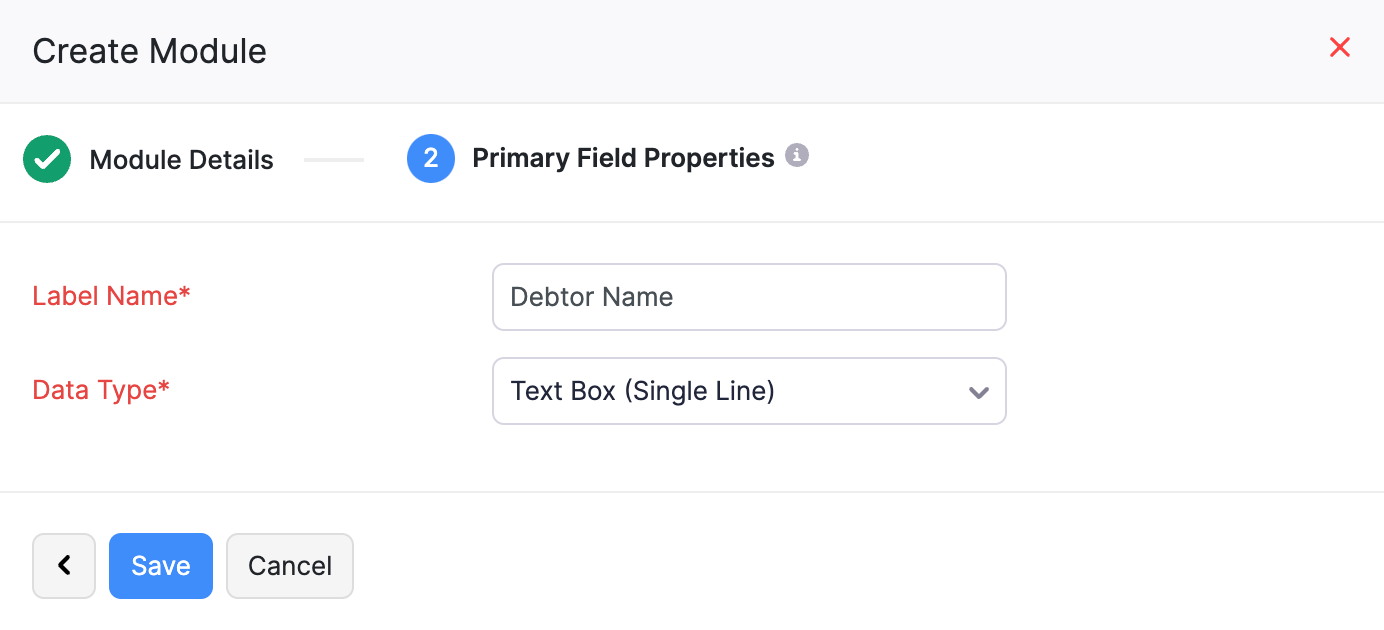Open the info tooltip beside Primary Field Properties
The height and width of the screenshot is (630, 1384).
coord(797,155)
